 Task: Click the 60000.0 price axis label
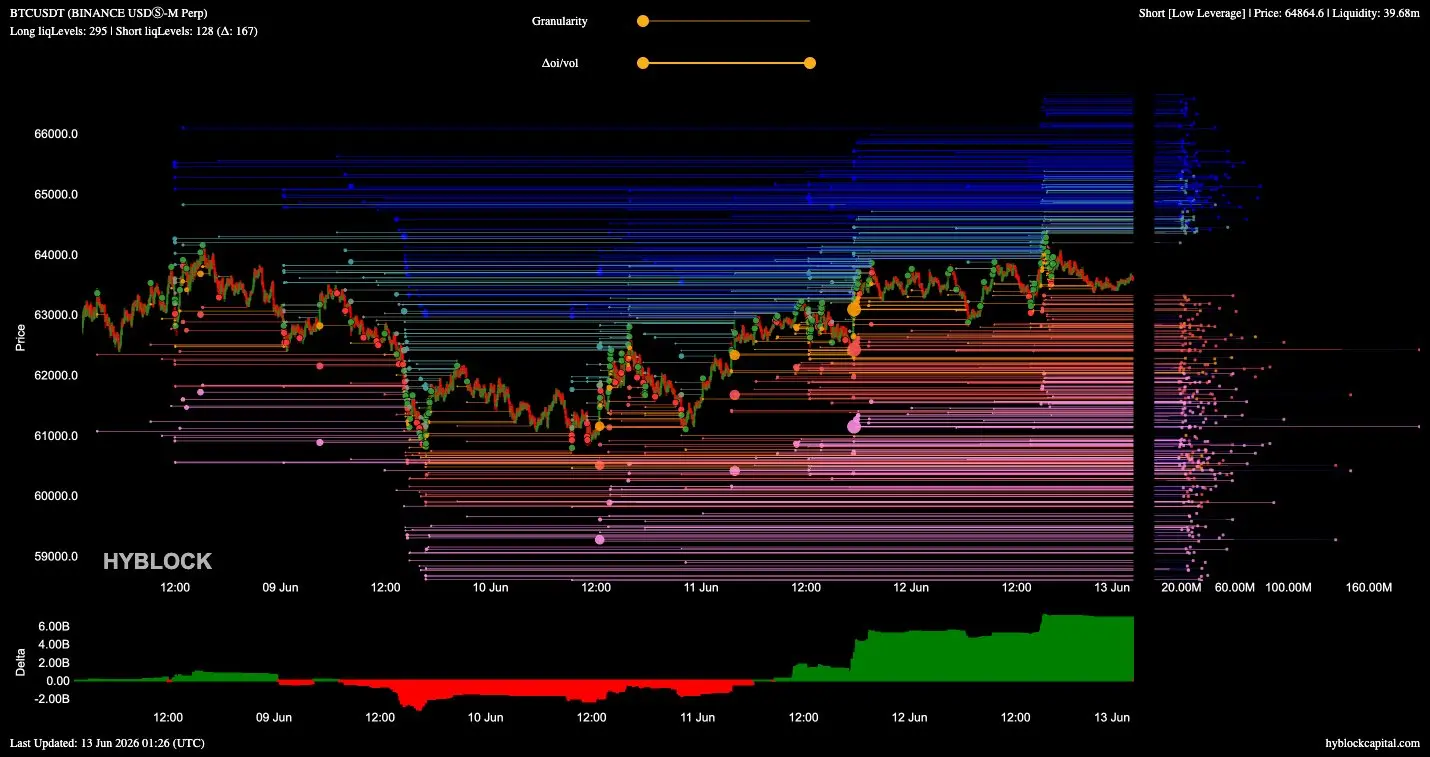coord(57,496)
